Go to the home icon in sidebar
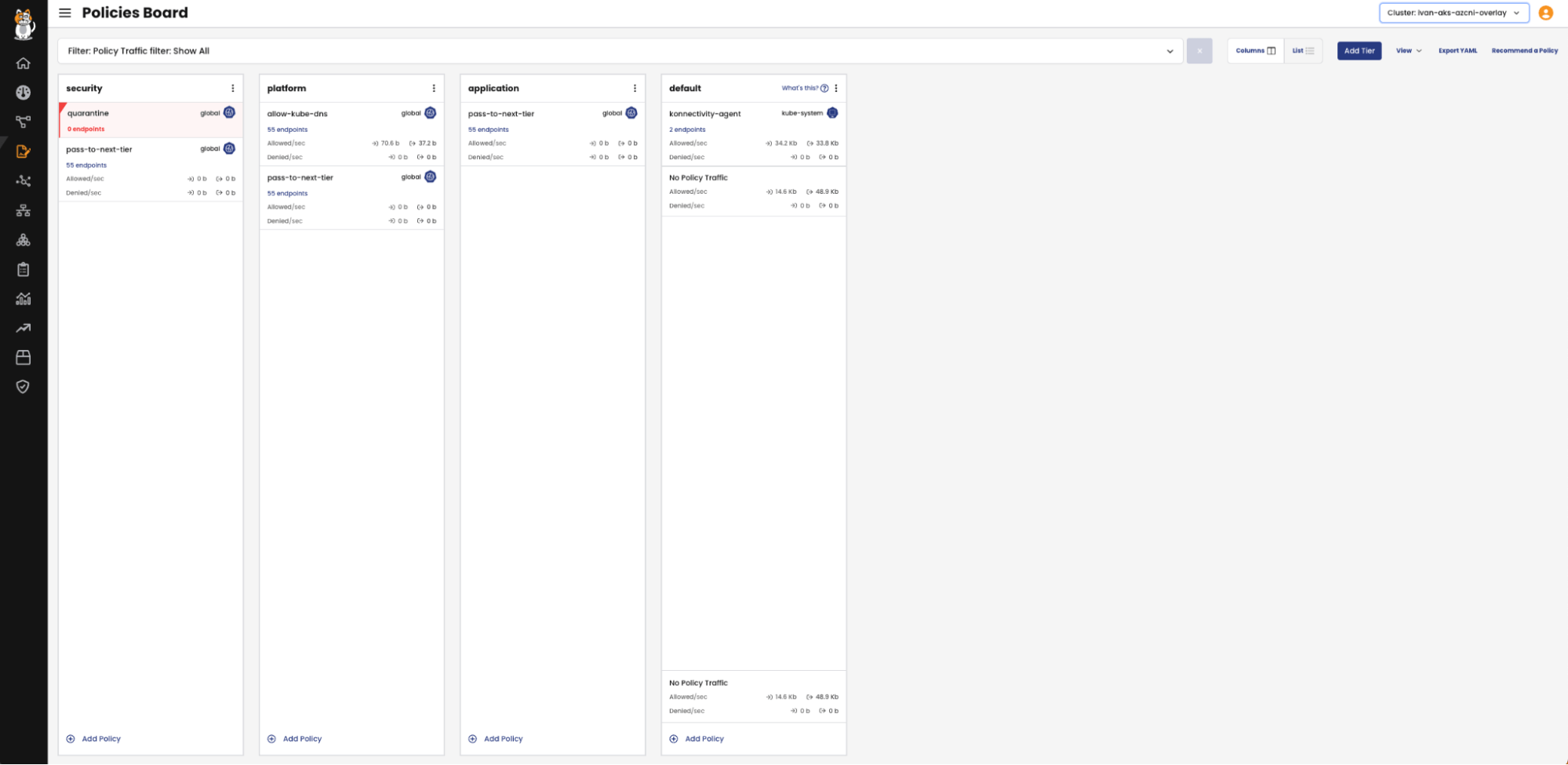Image resolution: width=1568 pixels, height=765 pixels. pyautogui.click(x=24, y=64)
